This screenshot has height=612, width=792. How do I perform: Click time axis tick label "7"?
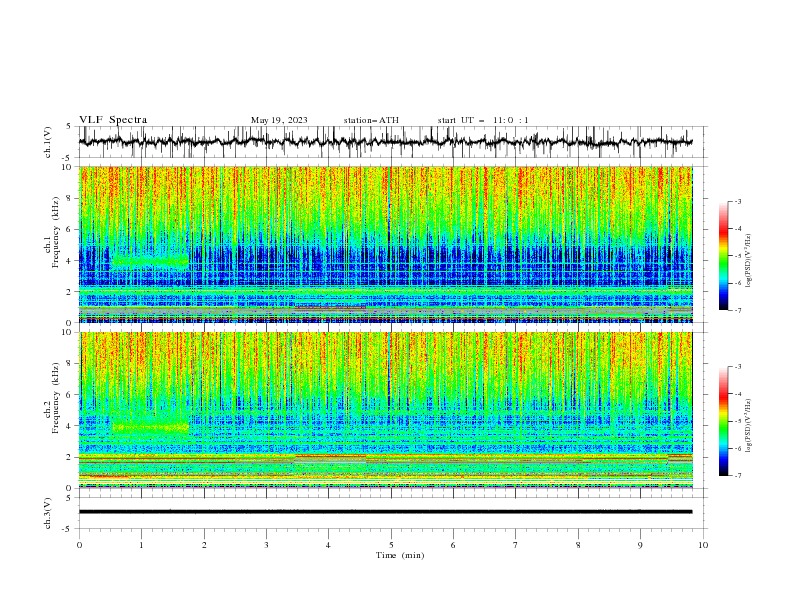pos(516,545)
